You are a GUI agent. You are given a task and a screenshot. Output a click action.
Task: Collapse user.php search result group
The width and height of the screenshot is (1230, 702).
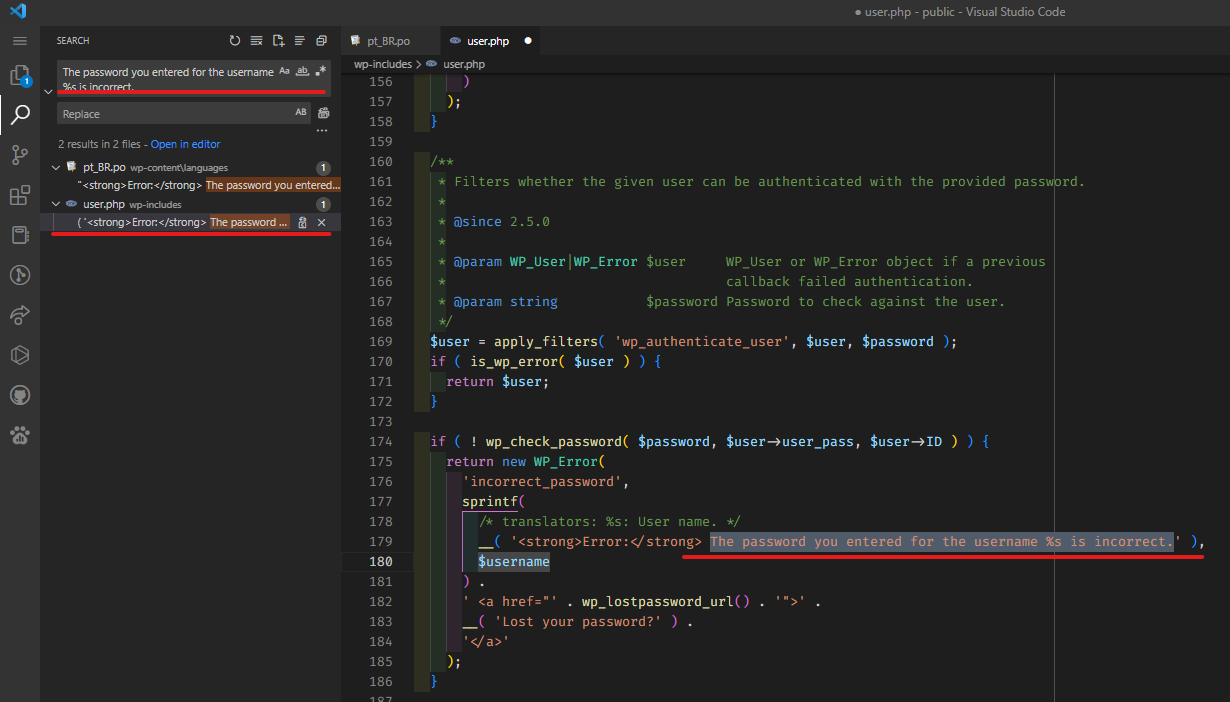pyautogui.click(x=56, y=204)
